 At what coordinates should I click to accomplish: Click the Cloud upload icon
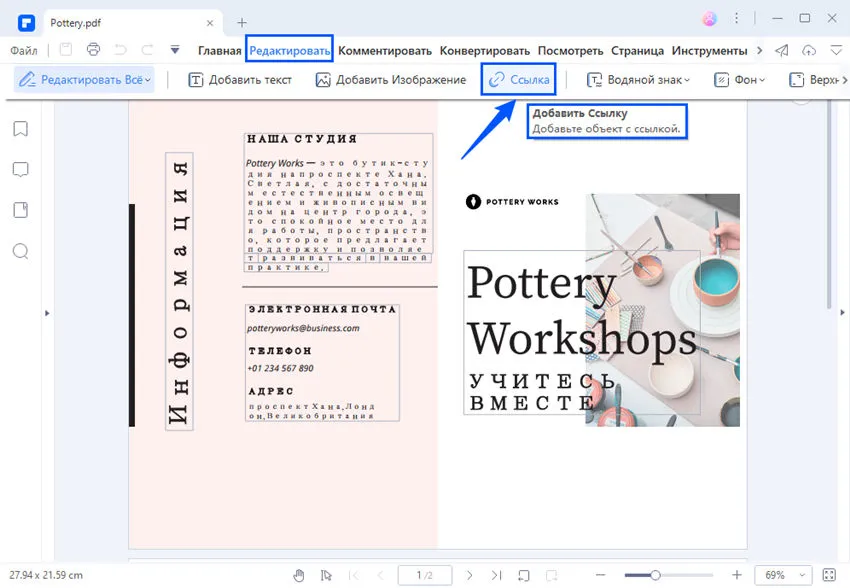[809, 50]
